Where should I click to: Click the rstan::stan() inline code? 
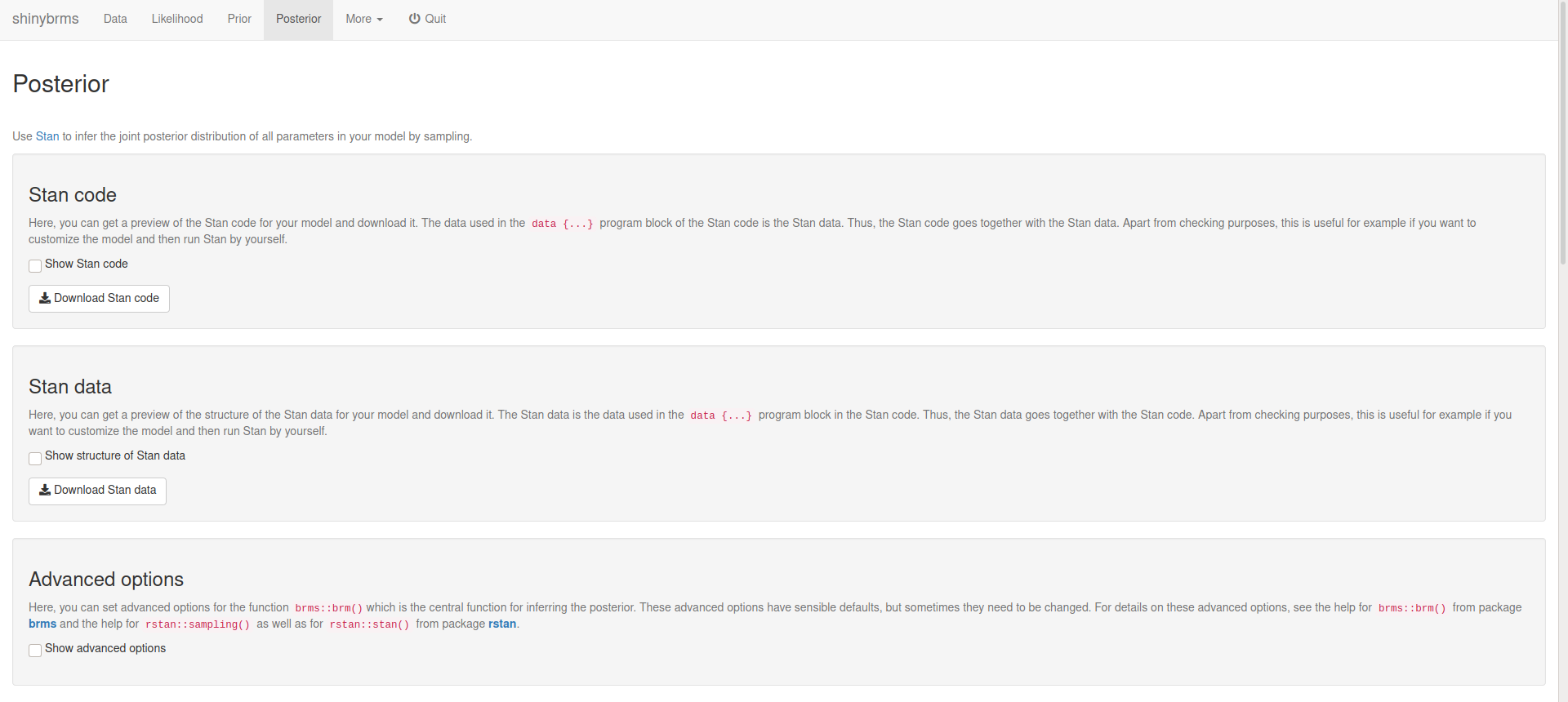(x=369, y=624)
